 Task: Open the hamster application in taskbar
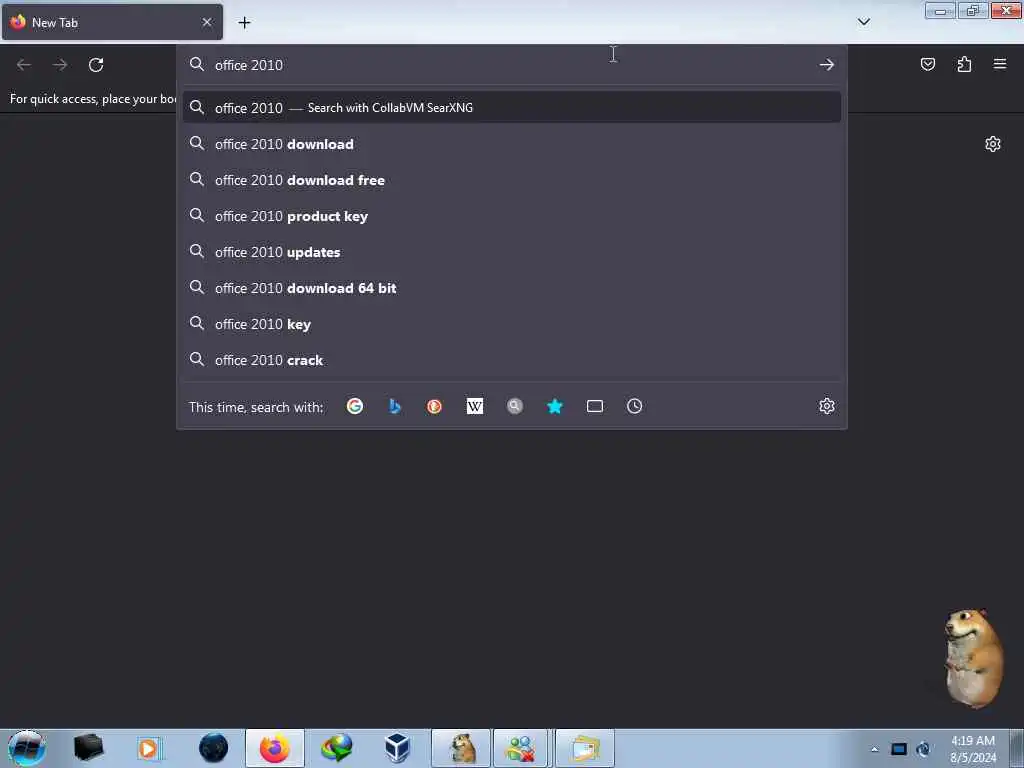point(461,748)
